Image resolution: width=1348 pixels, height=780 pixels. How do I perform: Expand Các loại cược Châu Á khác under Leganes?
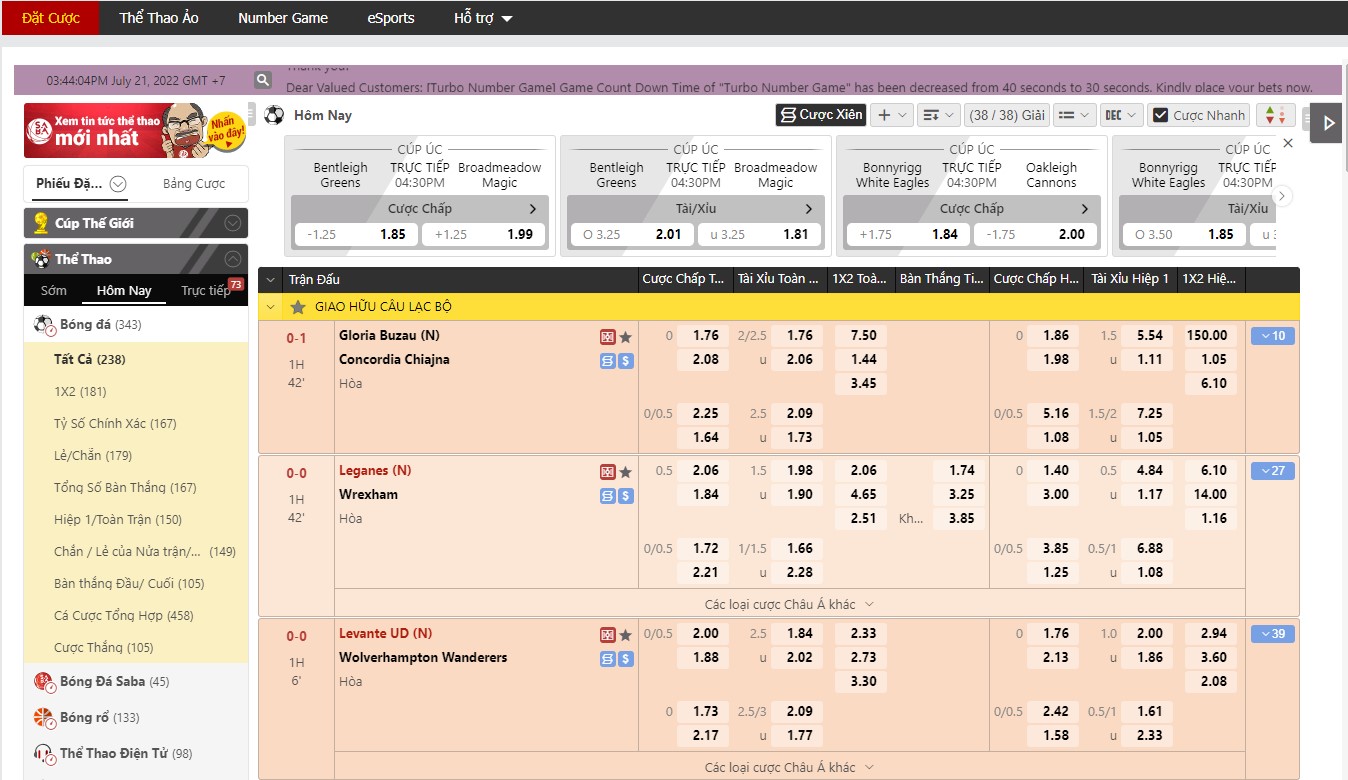click(790, 604)
